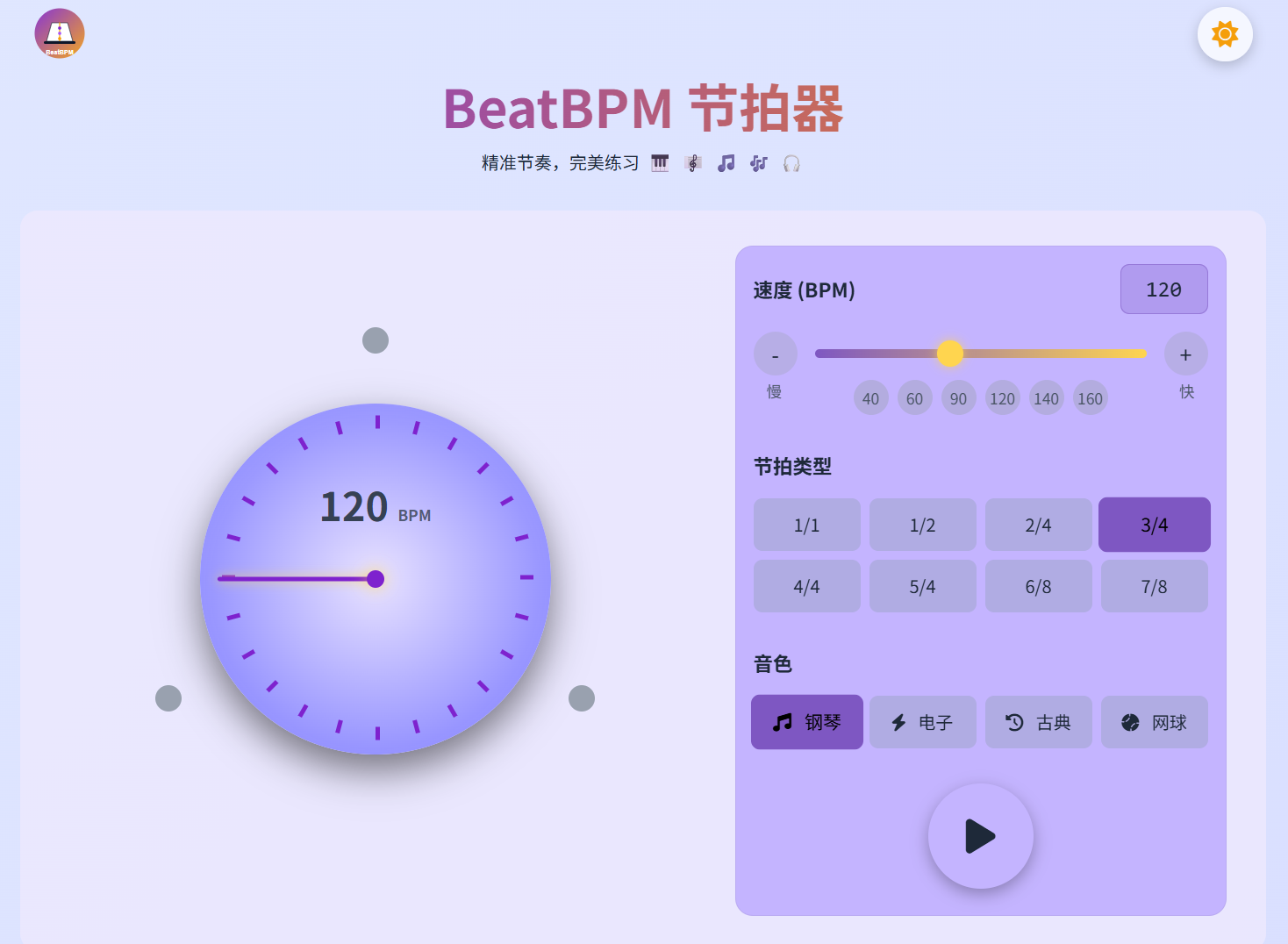Click the headphones emoji in the subtitle

pos(791,163)
